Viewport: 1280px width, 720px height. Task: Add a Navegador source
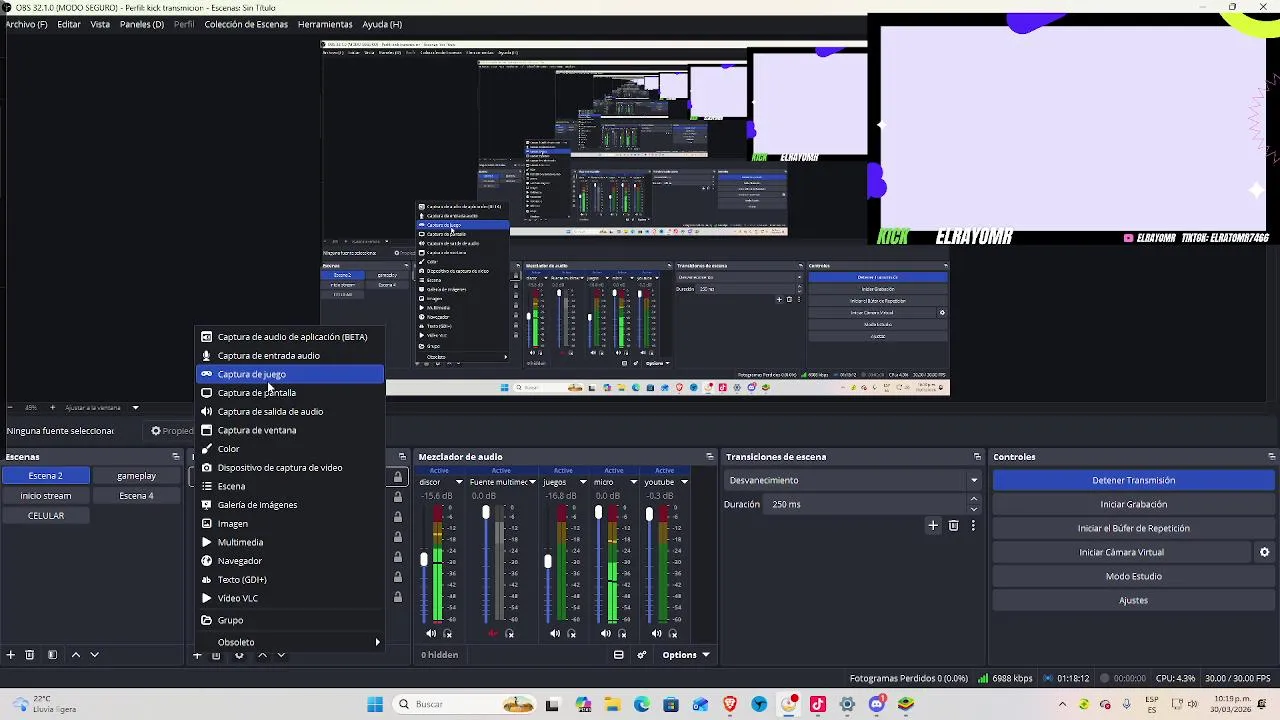[289, 561]
